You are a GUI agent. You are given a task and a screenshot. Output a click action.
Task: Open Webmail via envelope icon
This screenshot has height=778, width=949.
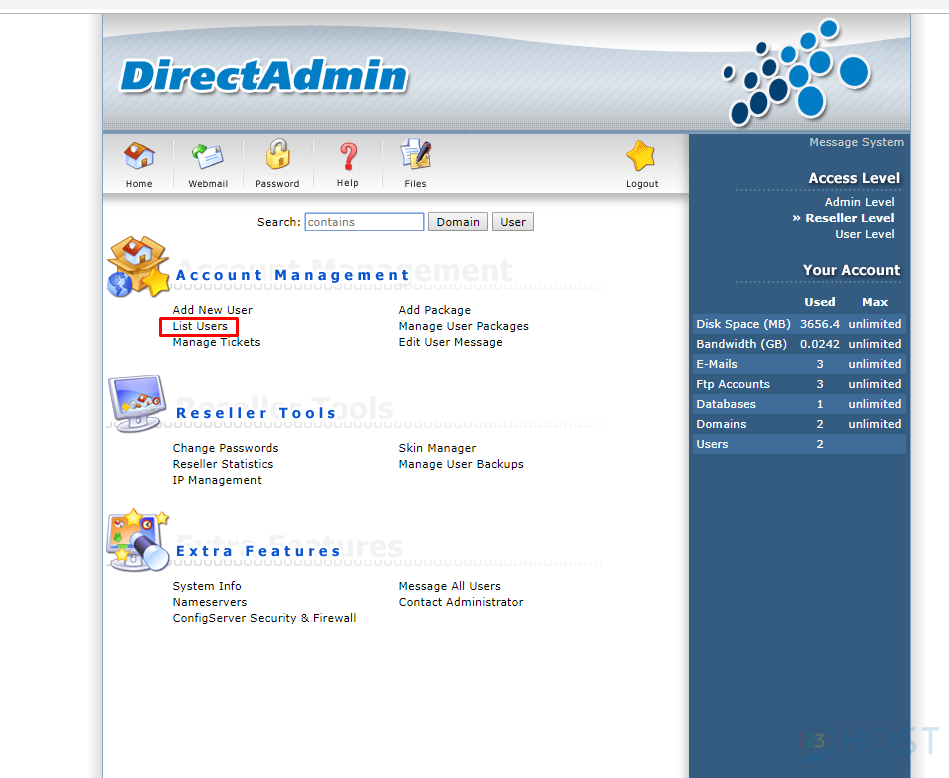coord(208,156)
